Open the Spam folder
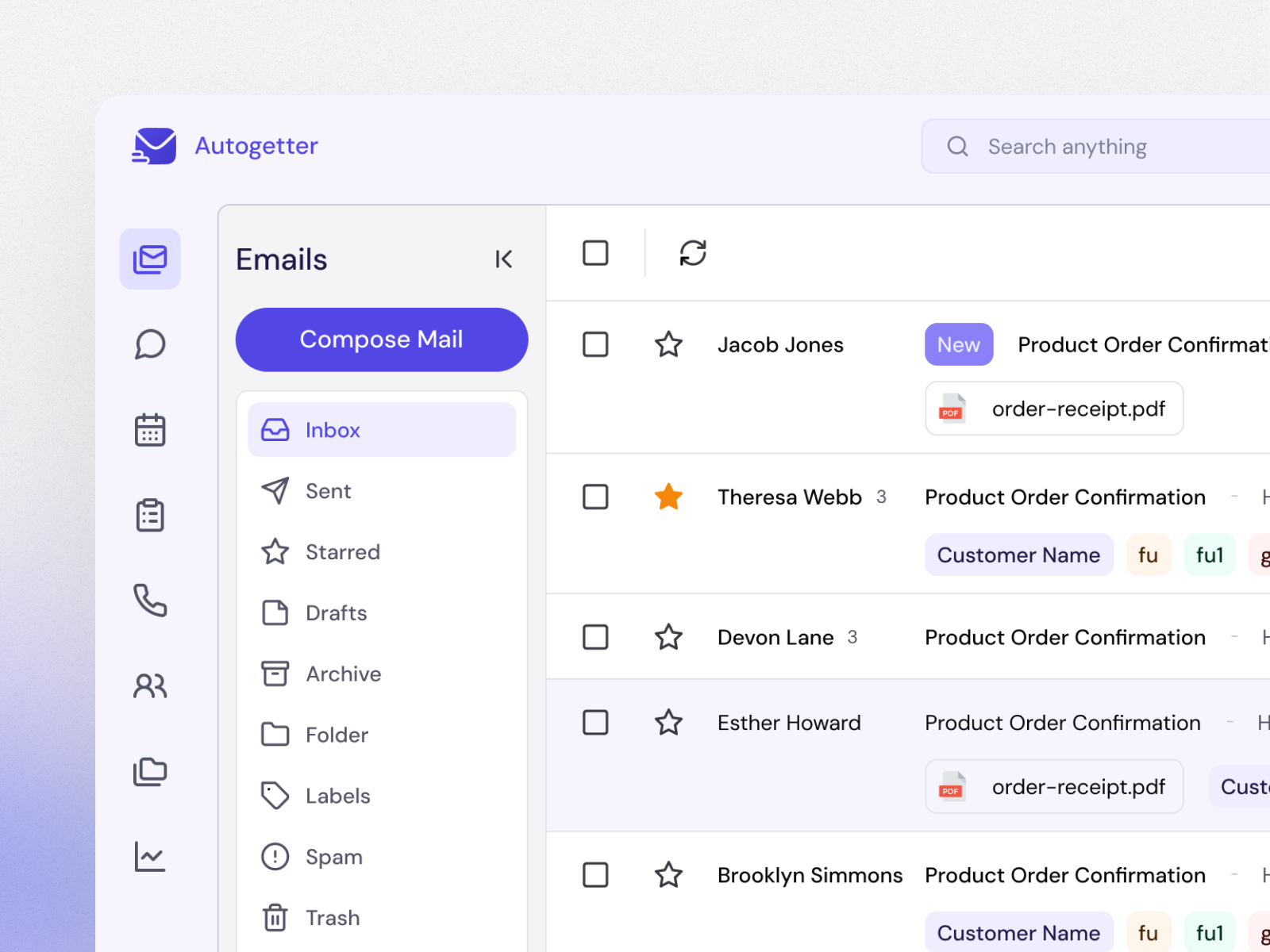This screenshot has height=952, width=1270. 333,856
